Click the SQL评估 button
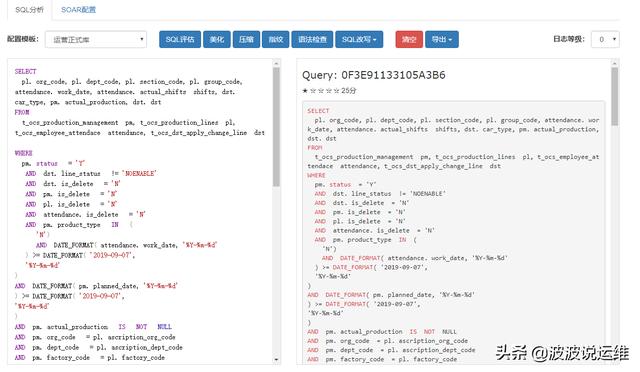The height and width of the screenshot is (372, 640). tap(180, 39)
